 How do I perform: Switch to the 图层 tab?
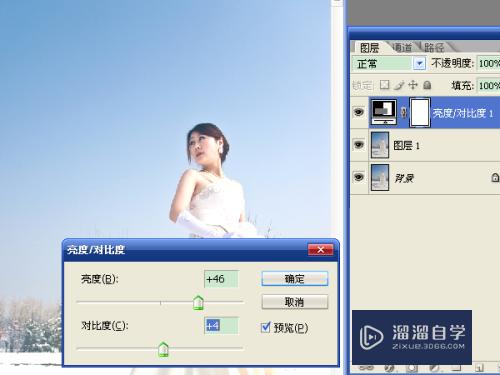pos(369,48)
